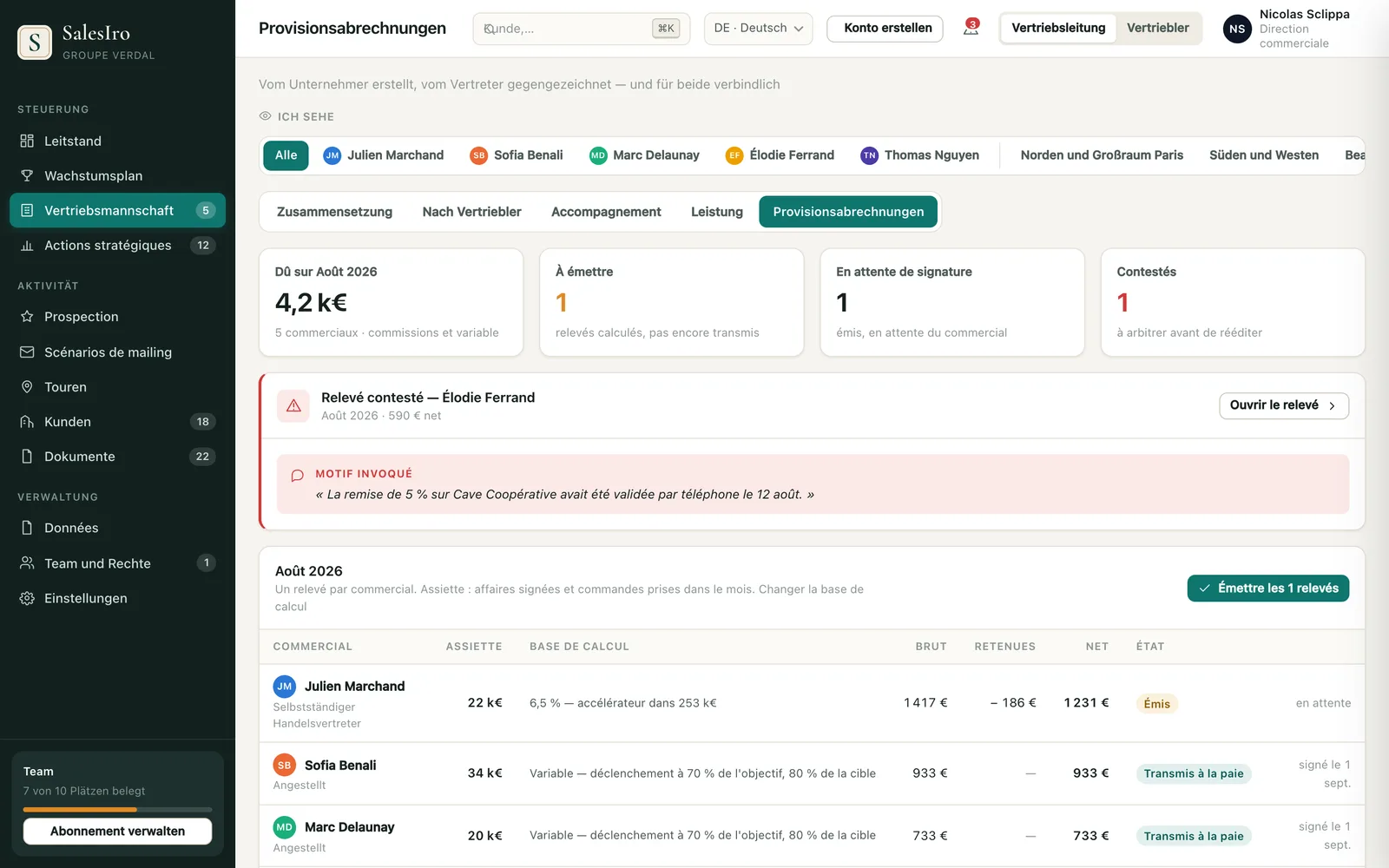1389x868 pixels.
Task: Click the À émettre summary card
Action: tap(671, 302)
